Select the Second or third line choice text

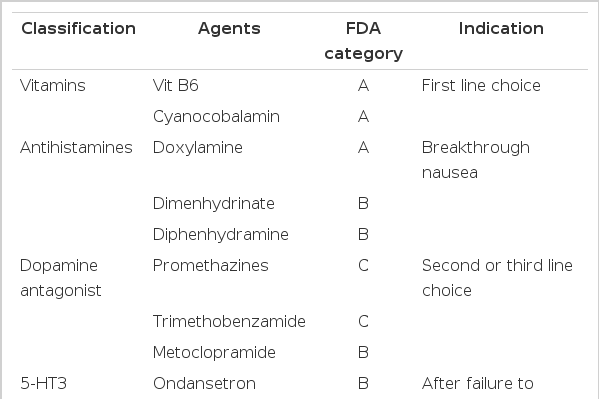point(497,278)
